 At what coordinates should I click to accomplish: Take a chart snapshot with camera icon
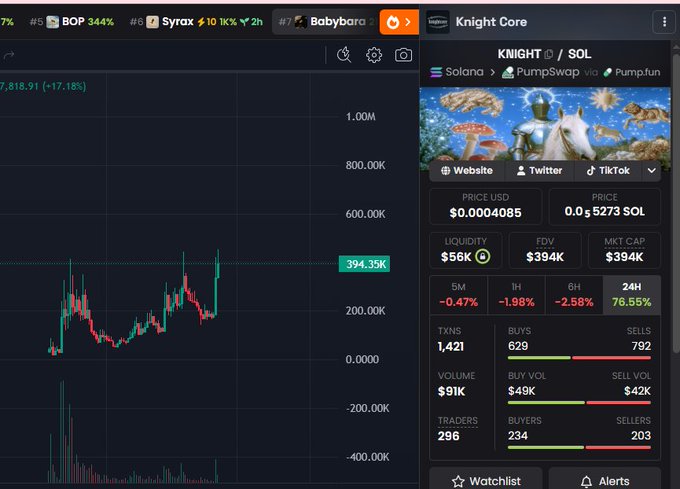coord(403,55)
